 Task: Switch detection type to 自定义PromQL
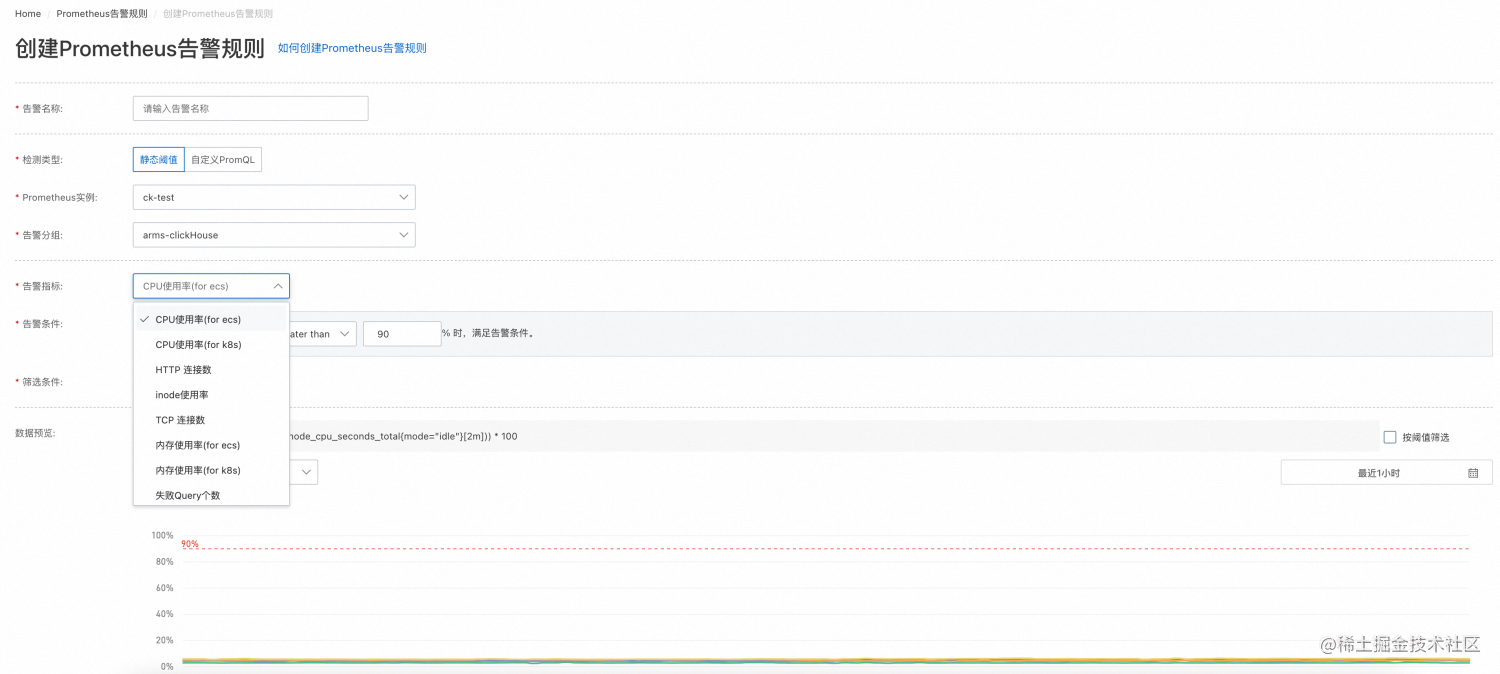click(223, 159)
